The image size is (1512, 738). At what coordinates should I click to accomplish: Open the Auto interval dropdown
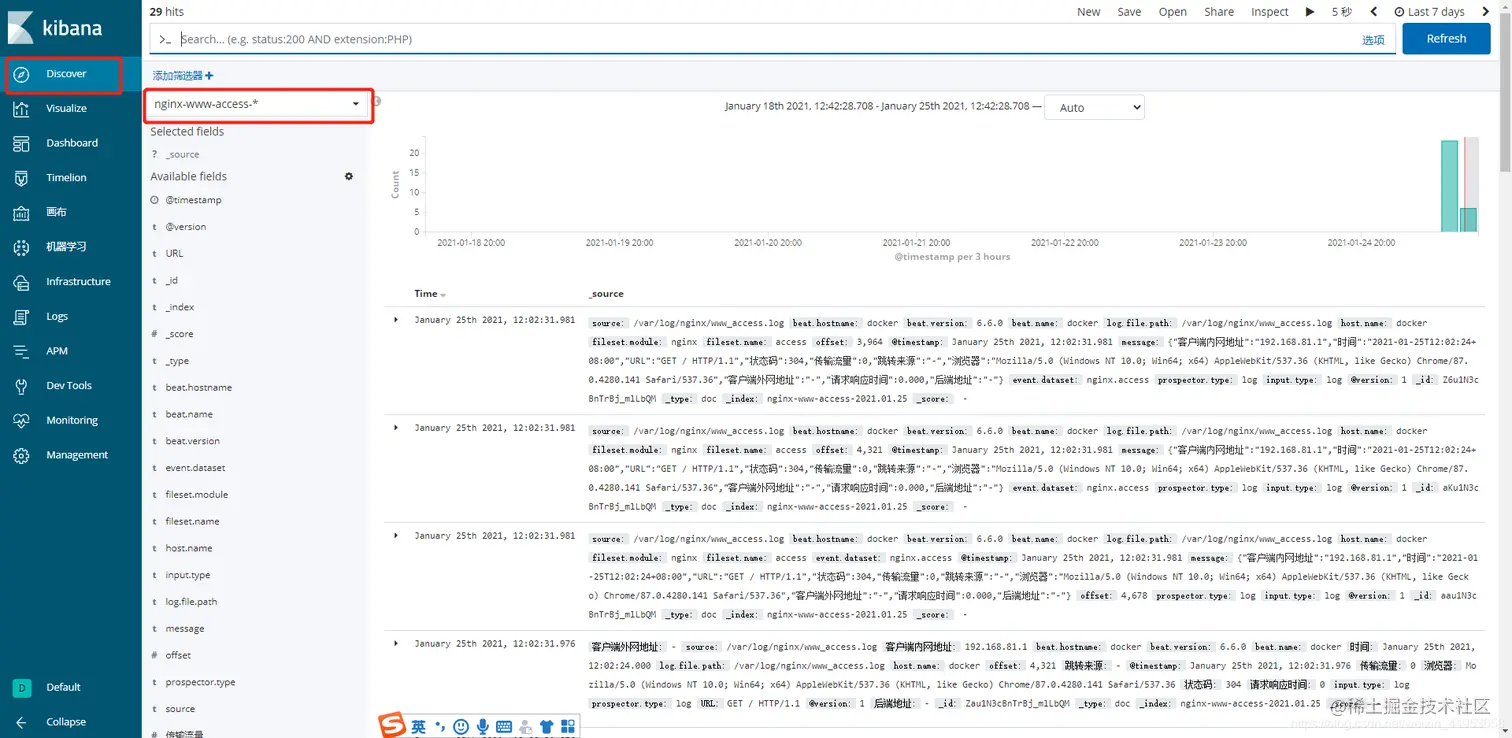pos(1094,107)
